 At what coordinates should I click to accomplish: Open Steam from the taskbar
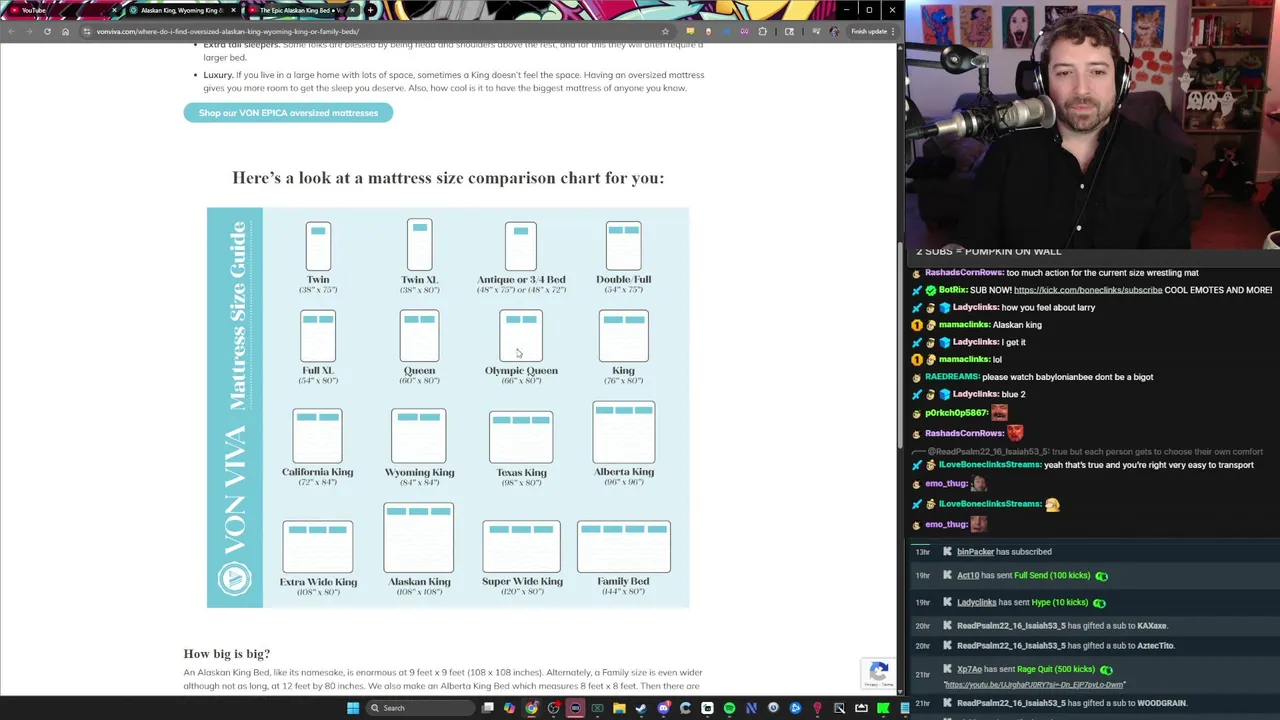[x=641, y=708]
